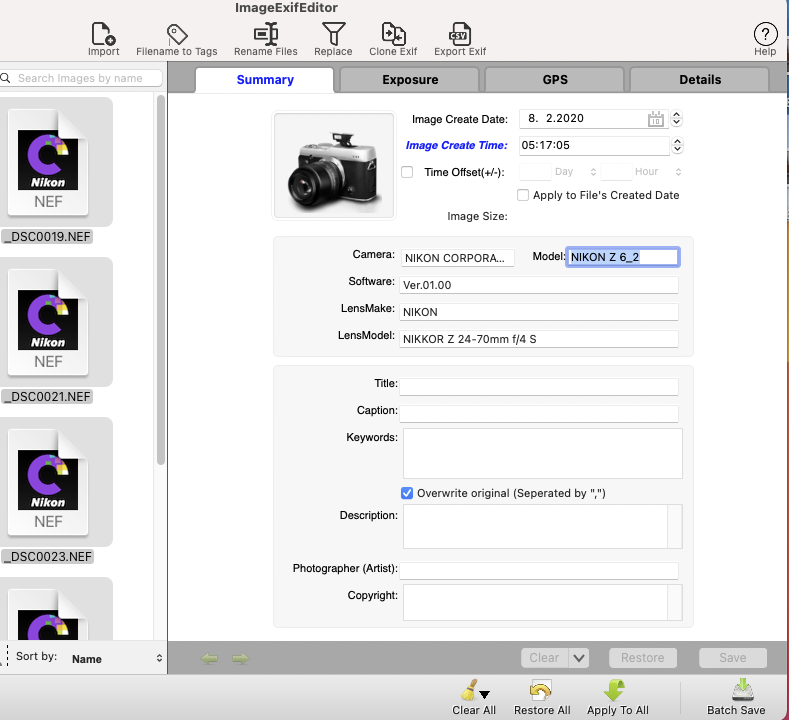Open the Day offset stepper
789x720 pixels.
click(x=593, y=172)
